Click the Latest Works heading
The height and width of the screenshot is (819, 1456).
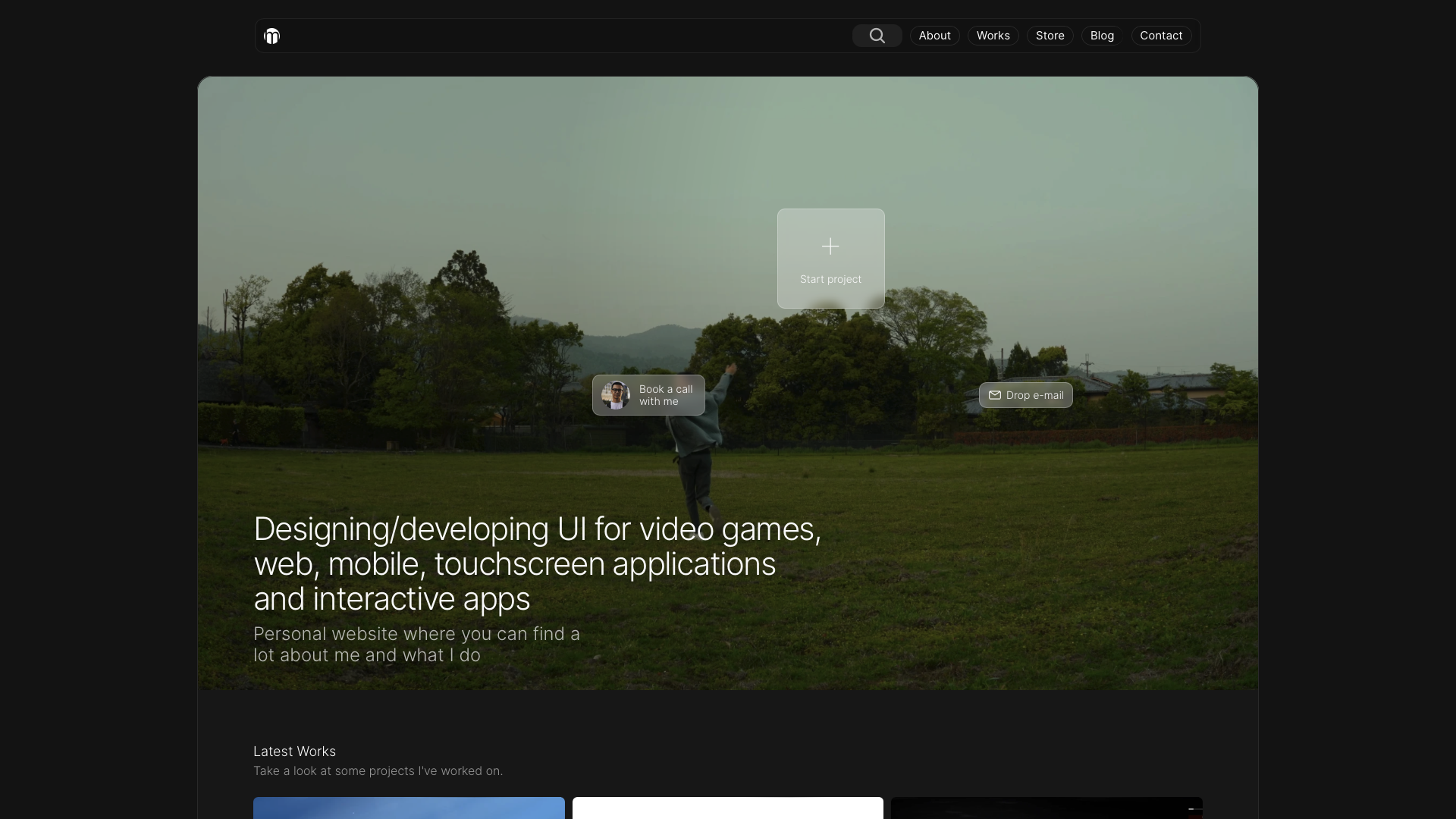point(294,752)
